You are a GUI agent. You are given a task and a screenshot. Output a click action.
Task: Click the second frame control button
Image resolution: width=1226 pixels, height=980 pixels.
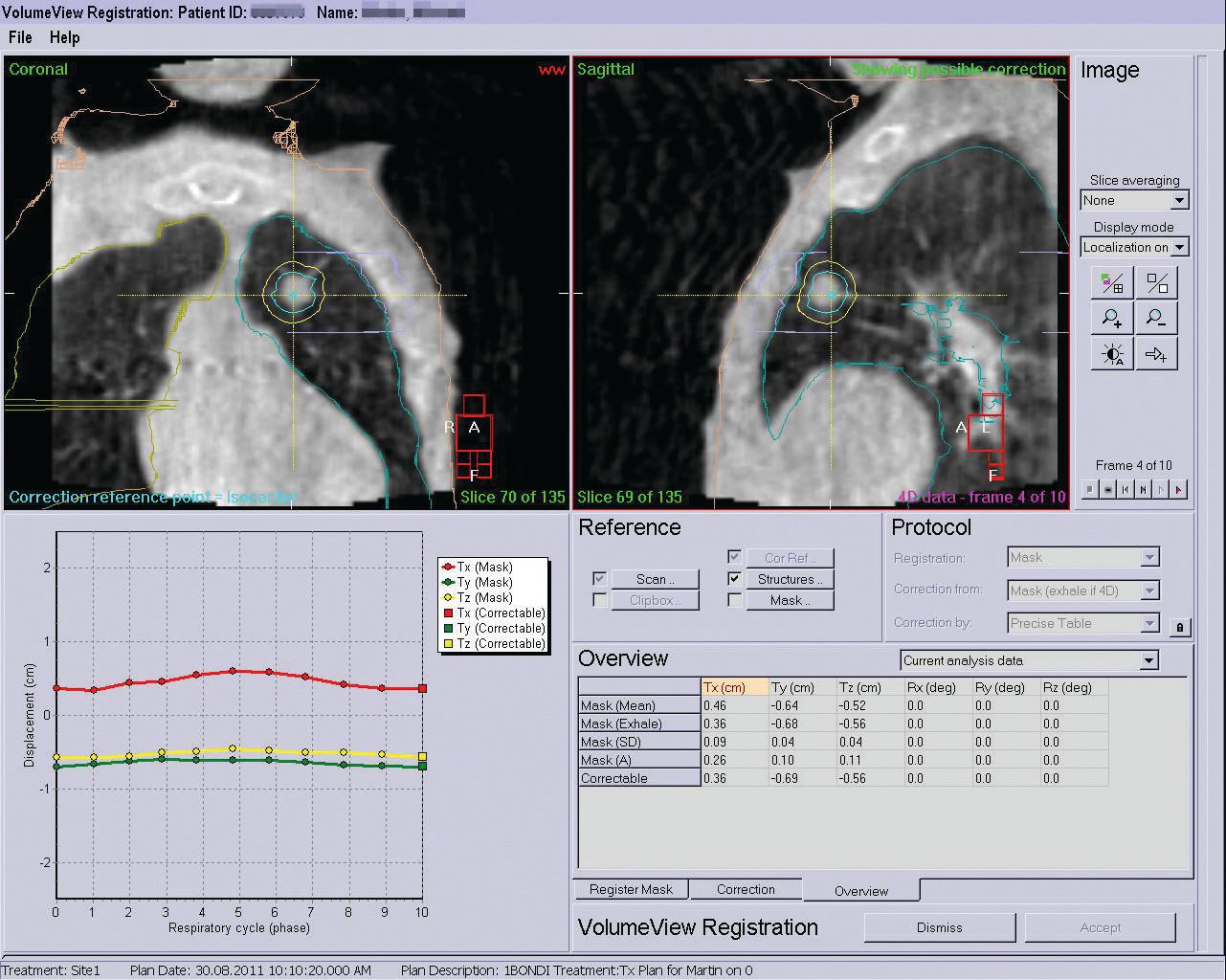coord(1107,489)
